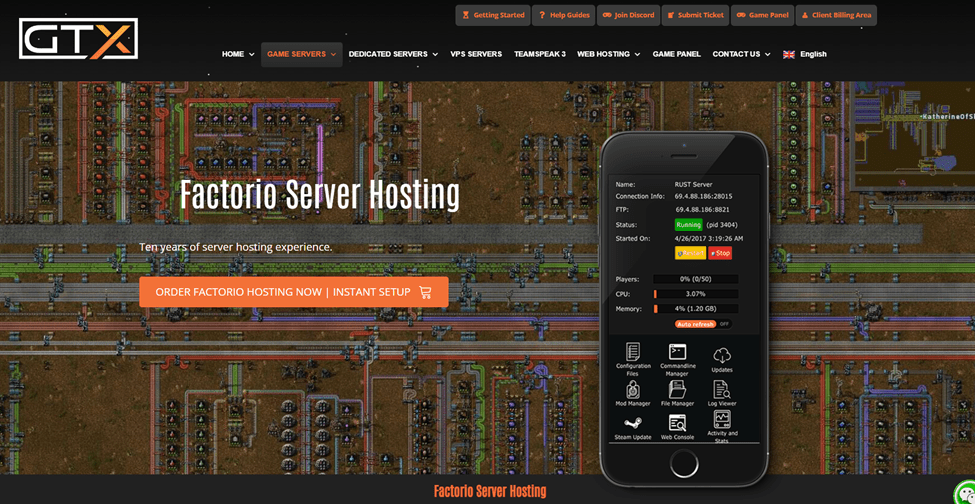Select the TeamSpeak 3 menu item

click(539, 54)
